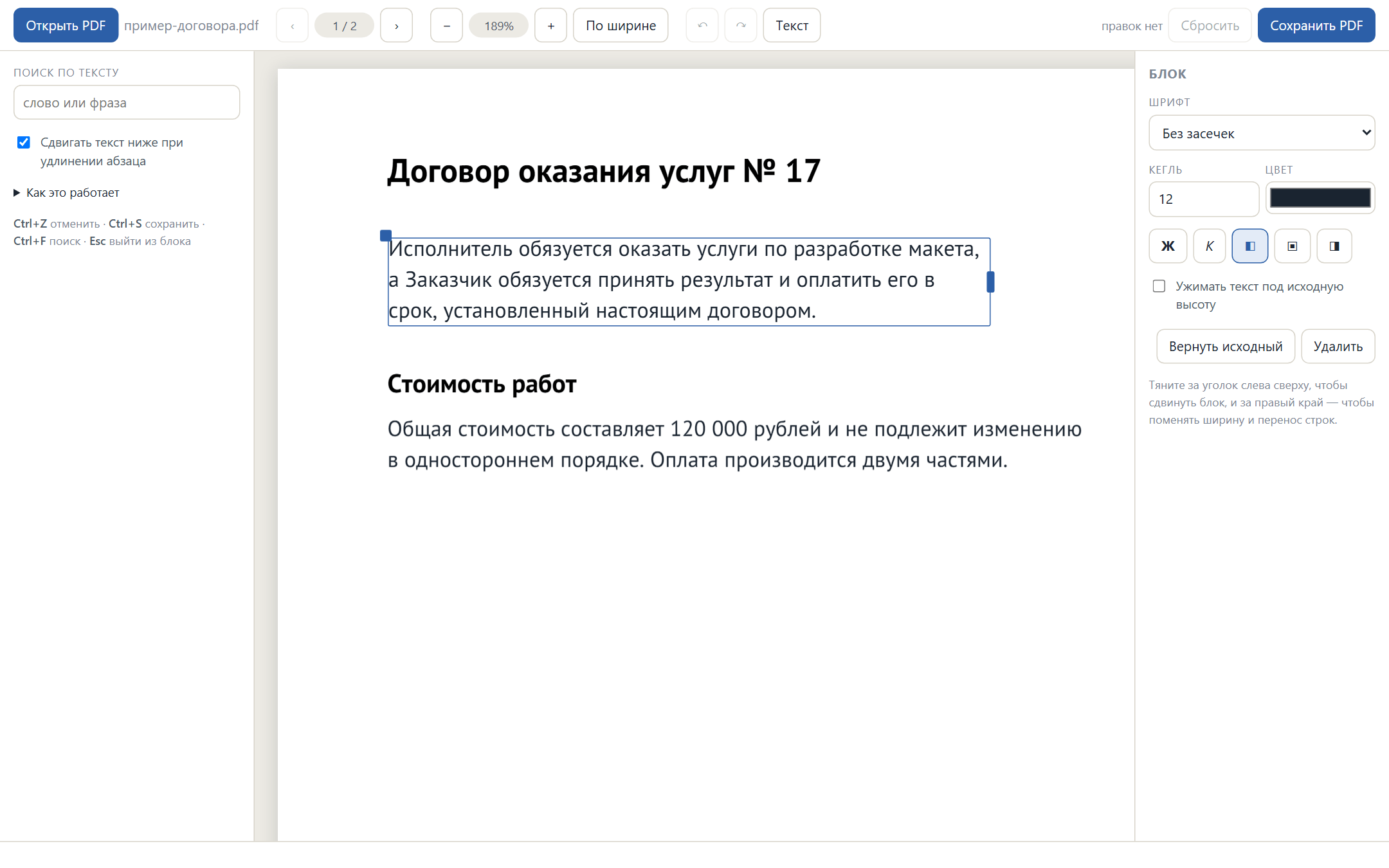
Task: Redo edit arrow
Action: pyautogui.click(x=741, y=26)
